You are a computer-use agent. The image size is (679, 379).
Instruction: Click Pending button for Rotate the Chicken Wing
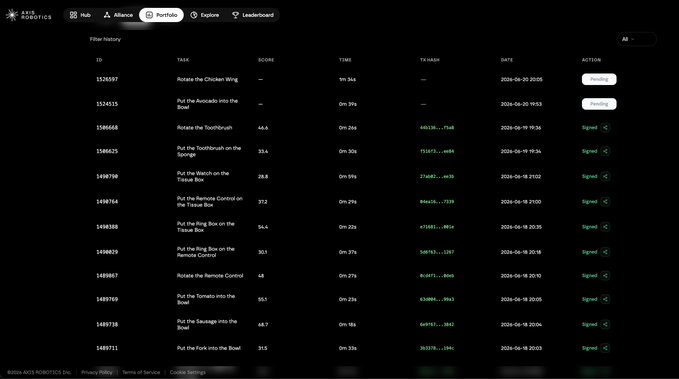(x=599, y=79)
